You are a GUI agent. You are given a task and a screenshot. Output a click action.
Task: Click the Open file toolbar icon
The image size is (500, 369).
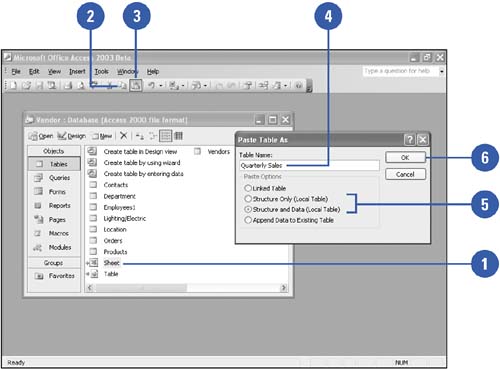26,86
